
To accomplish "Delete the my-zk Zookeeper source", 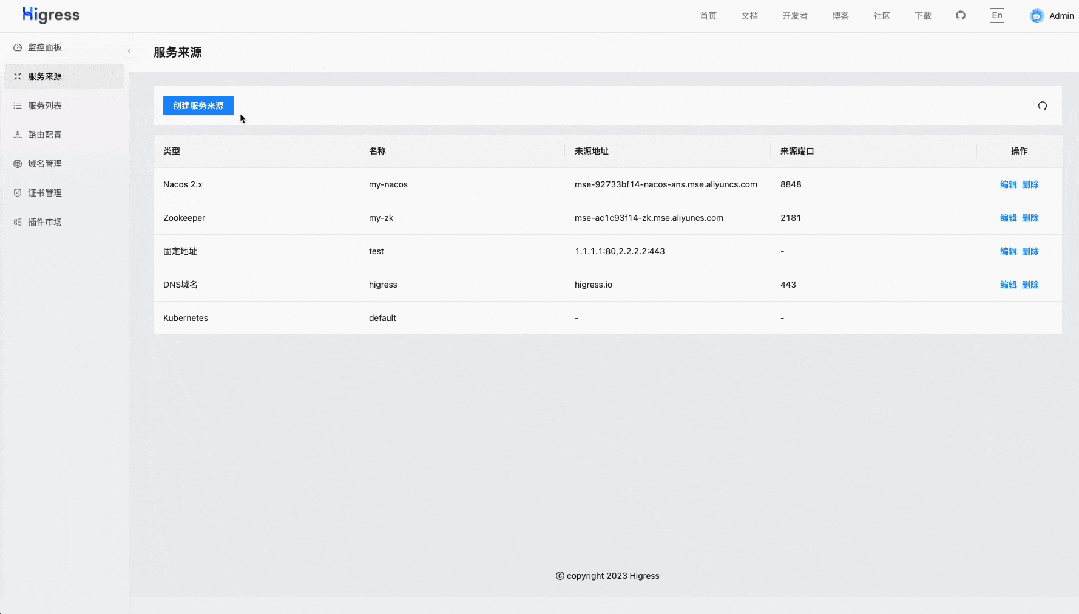I will [1030, 217].
